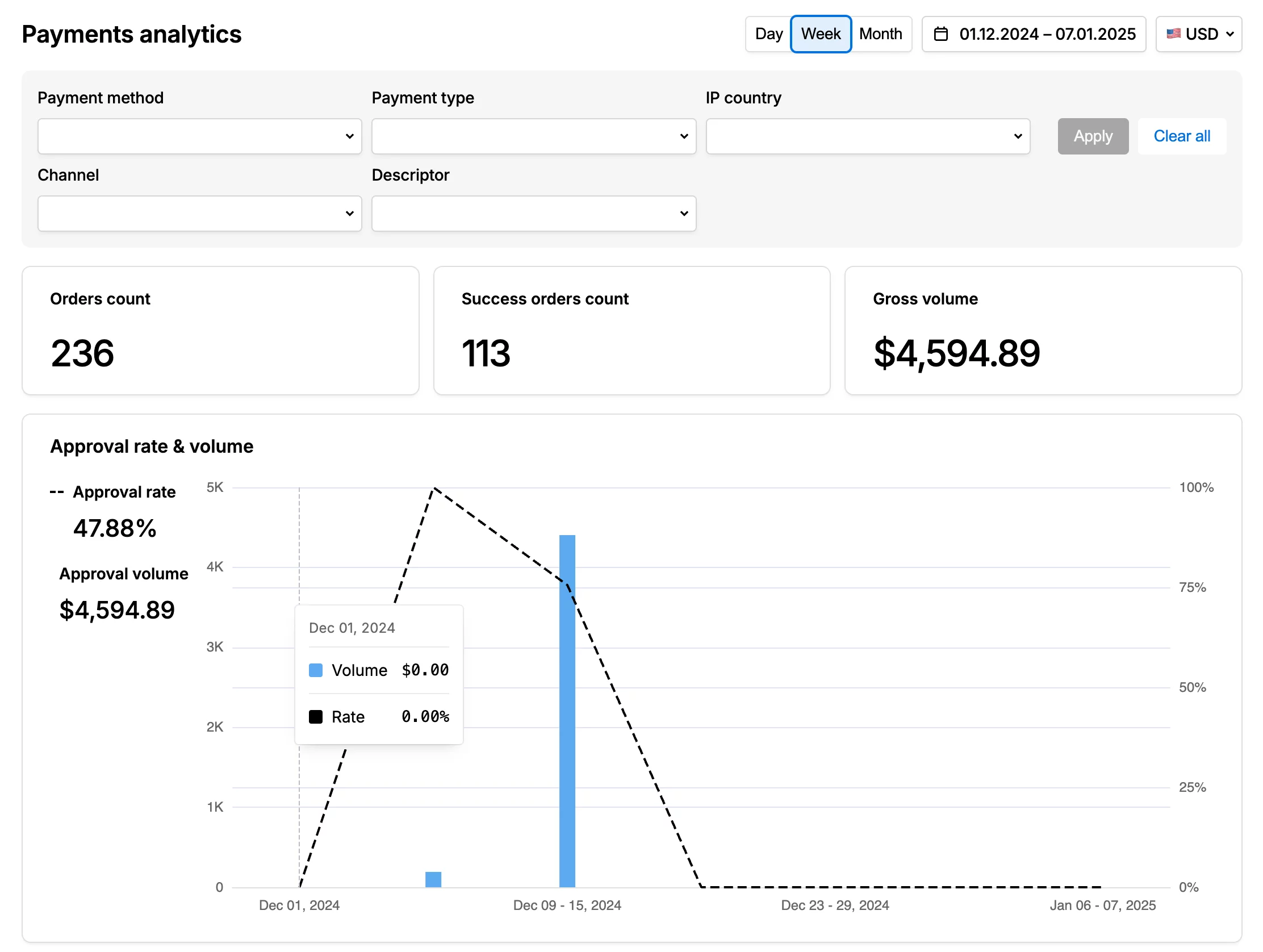Click the Apply filters button

point(1093,136)
